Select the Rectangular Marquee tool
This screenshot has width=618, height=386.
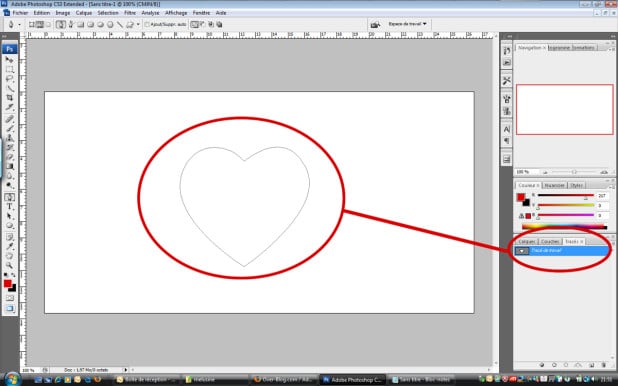tap(9, 69)
